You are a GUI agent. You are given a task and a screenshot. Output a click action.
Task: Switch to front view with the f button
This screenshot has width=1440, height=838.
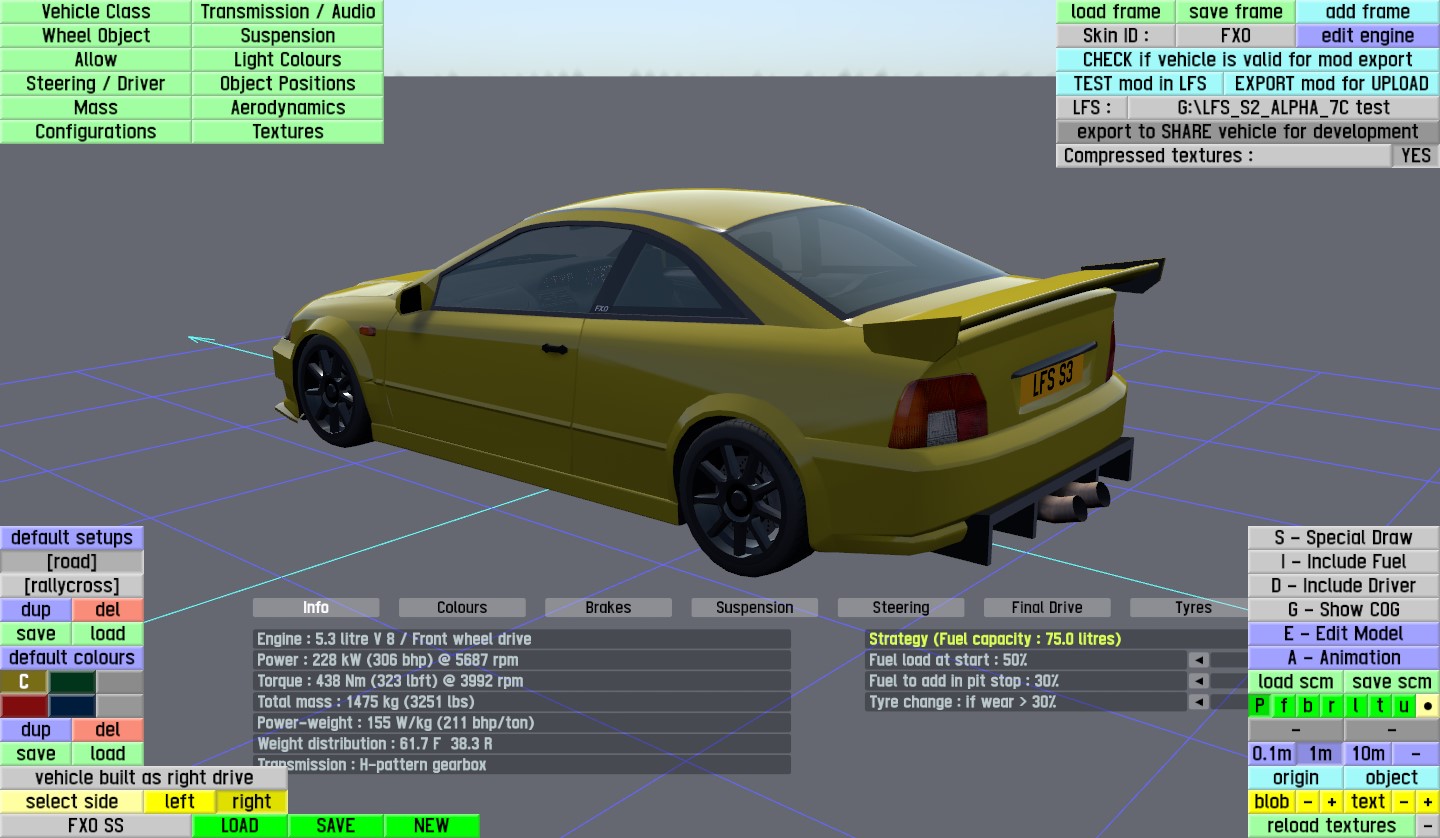pos(1283,706)
